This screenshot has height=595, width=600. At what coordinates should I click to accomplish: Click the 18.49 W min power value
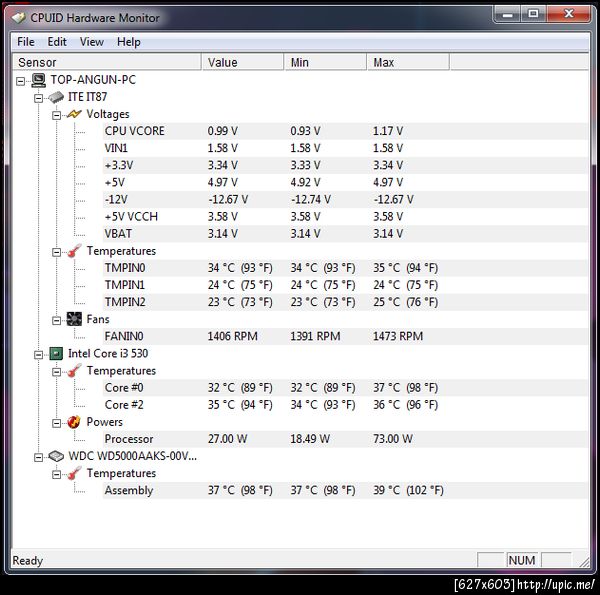click(x=310, y=439)
